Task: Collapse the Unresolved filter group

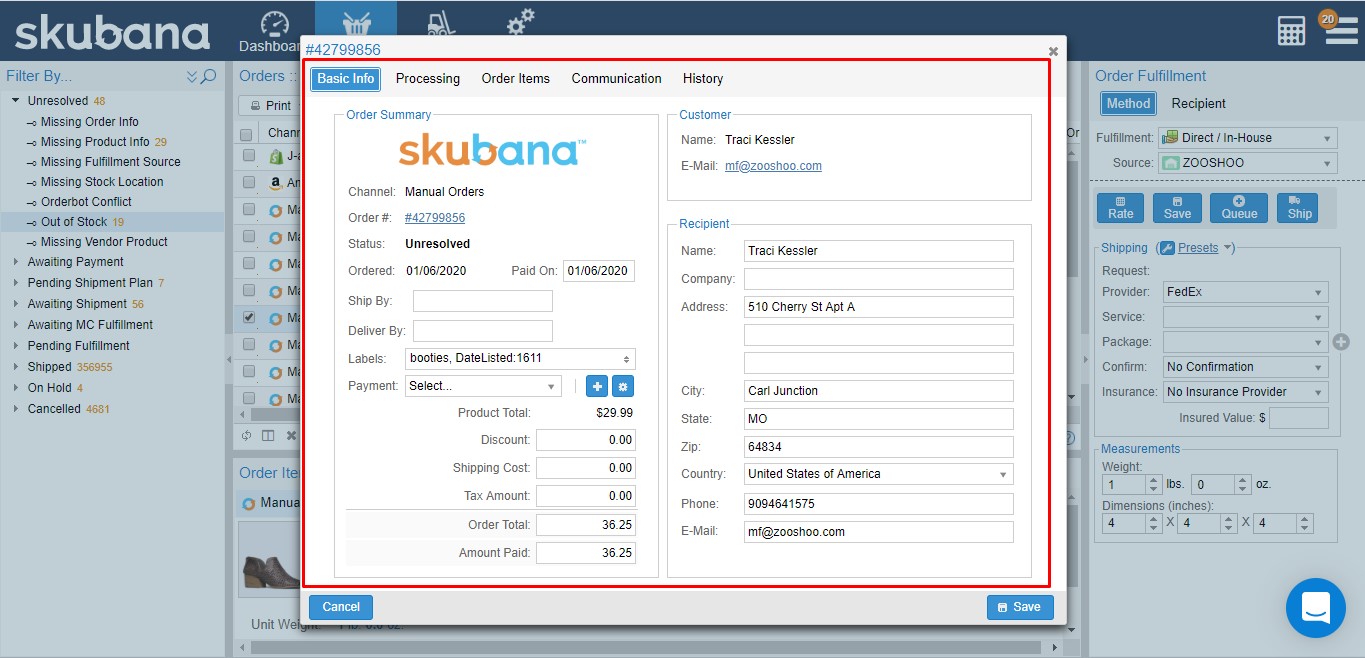Action: tap(16, 101)
